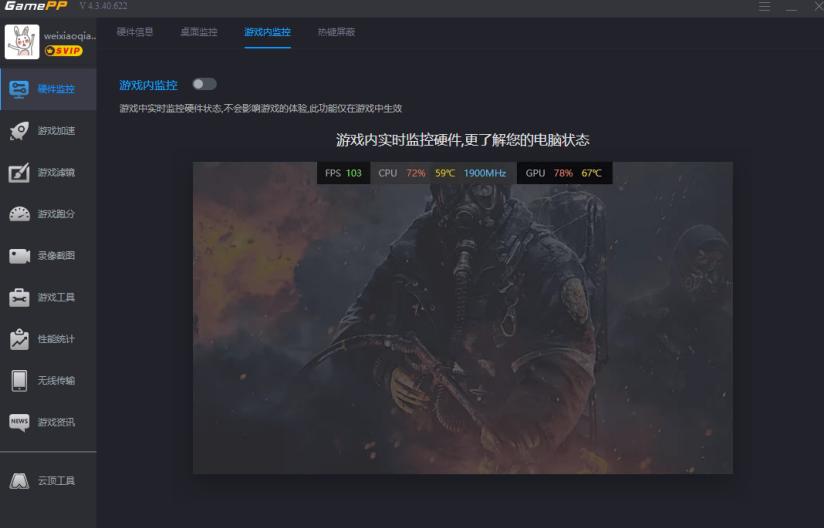Click the FPS 103 overlay readout

coord(343,173)
